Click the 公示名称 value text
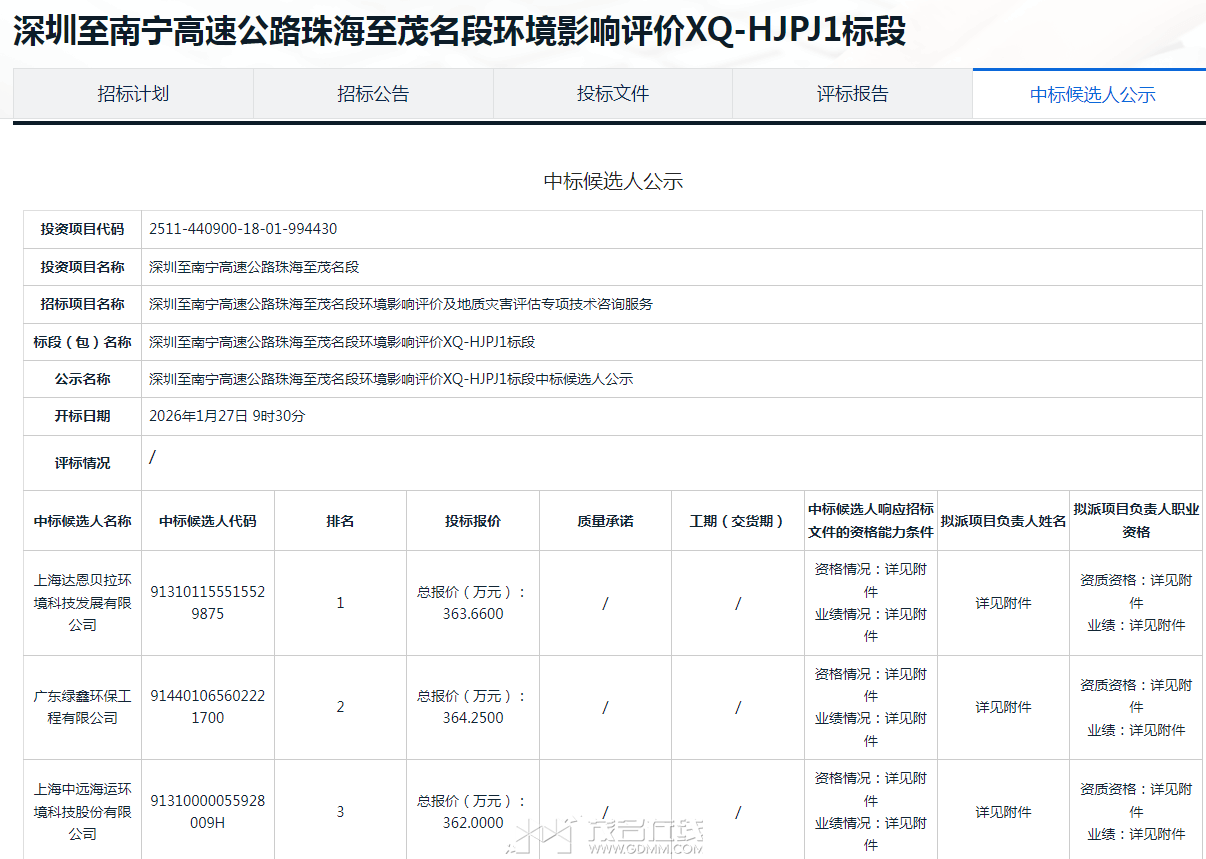This screenshot has height=859, width=1206. click(x=390, y=379)
